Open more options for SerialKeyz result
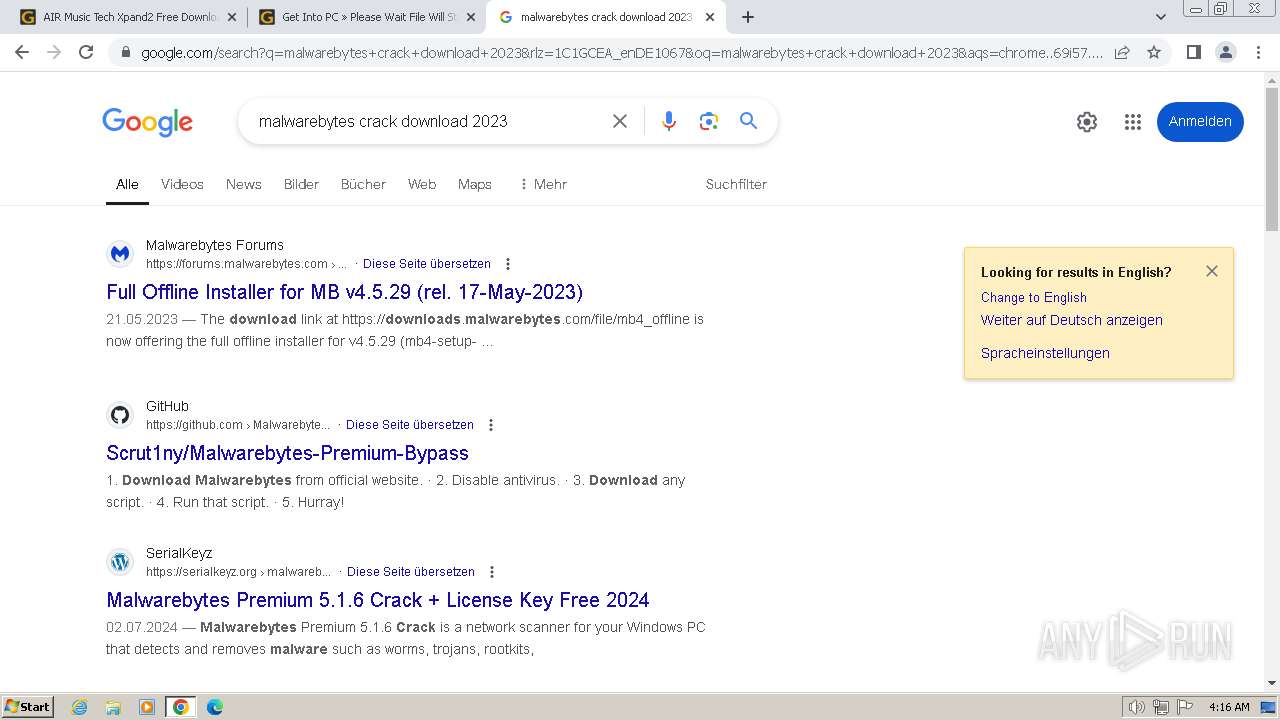The image size is (1280, 720). [492, 572]
